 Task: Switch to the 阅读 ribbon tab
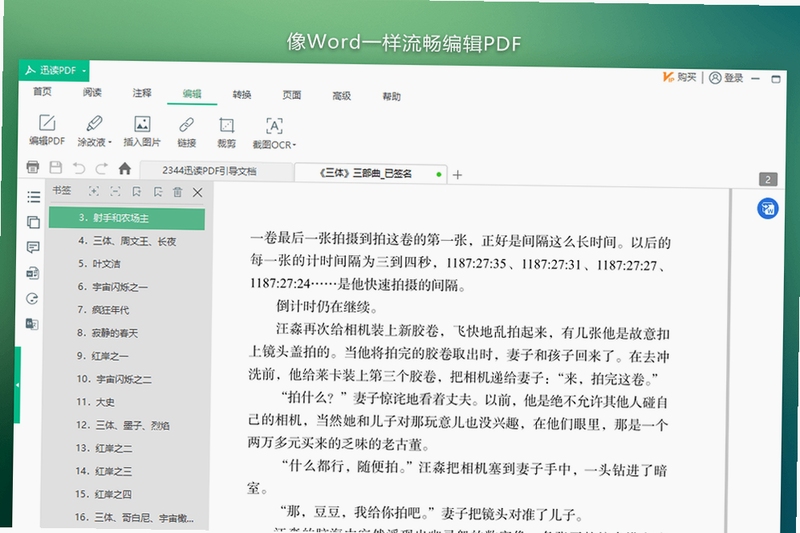pyautogui.click(x=92, y=92)
